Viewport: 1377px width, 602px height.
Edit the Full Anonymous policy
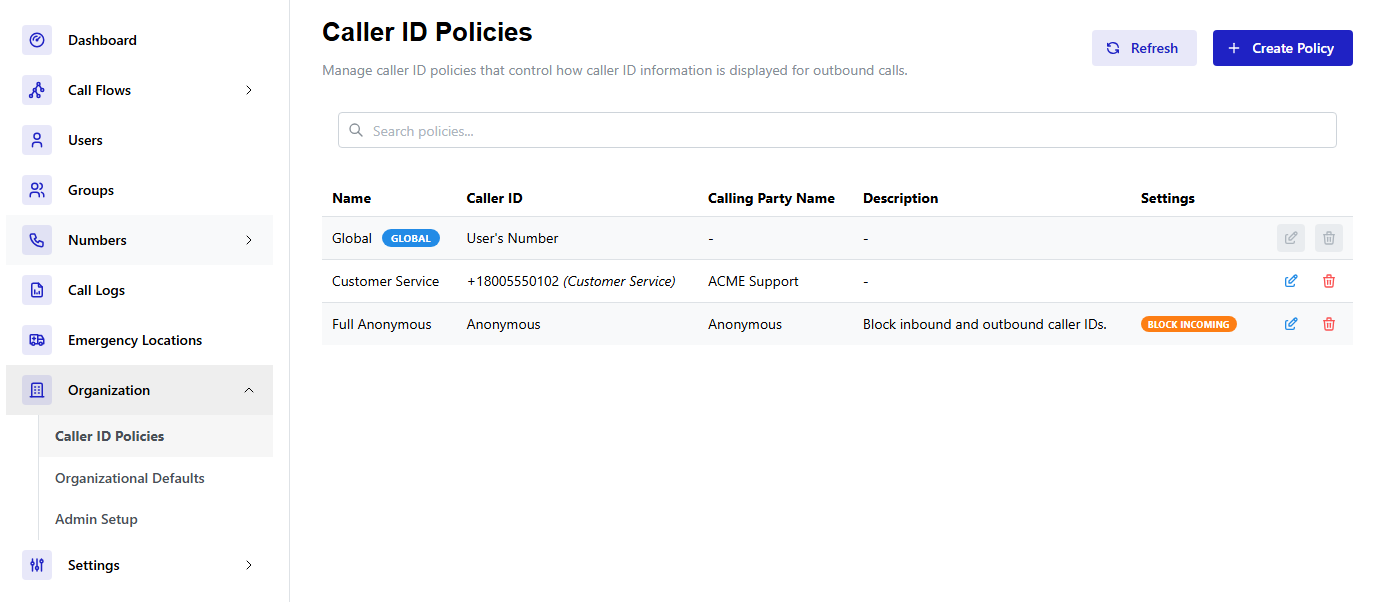pyautogui.click(x=1291, y=324)
